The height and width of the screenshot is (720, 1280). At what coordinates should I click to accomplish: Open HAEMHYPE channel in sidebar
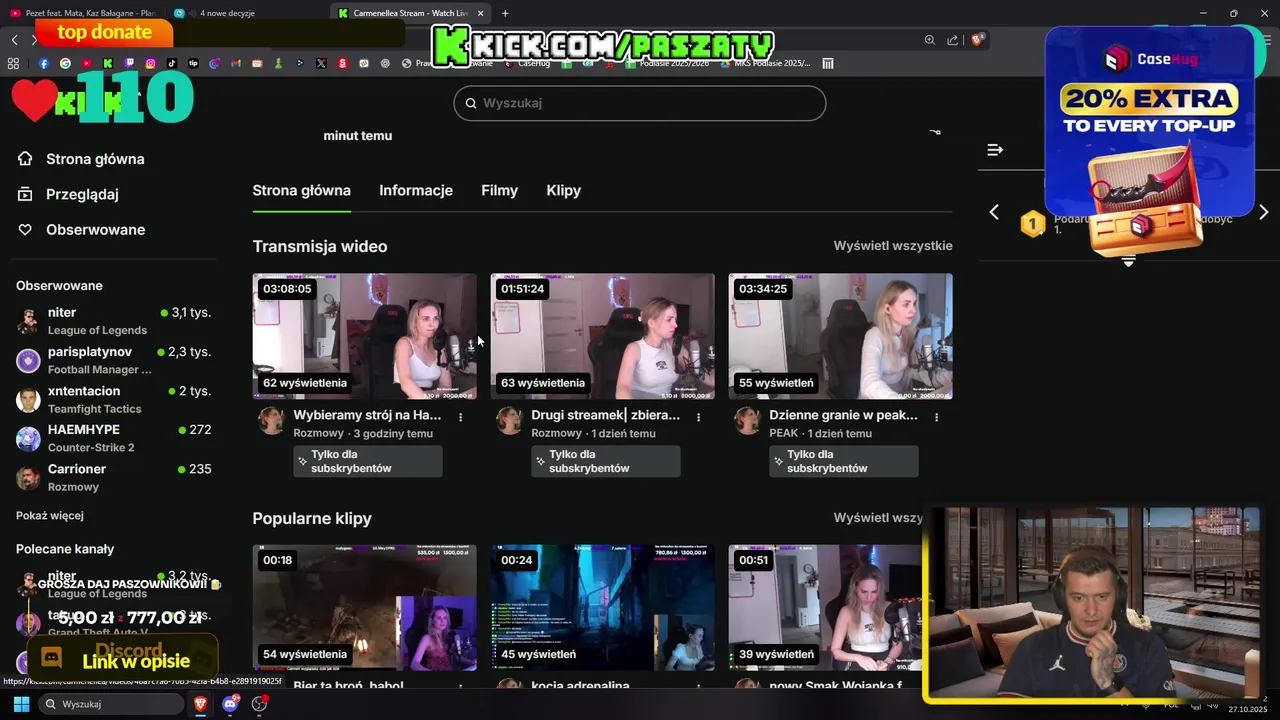[x=114, y=438]
